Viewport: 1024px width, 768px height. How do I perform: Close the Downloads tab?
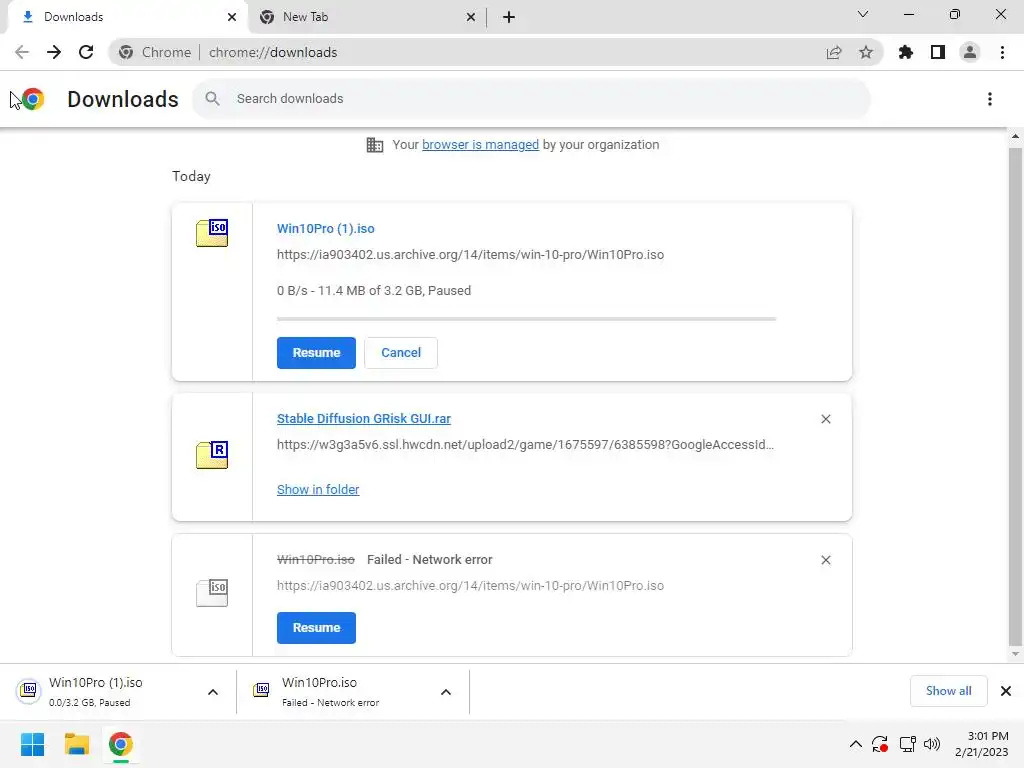(x=232, y=17)
